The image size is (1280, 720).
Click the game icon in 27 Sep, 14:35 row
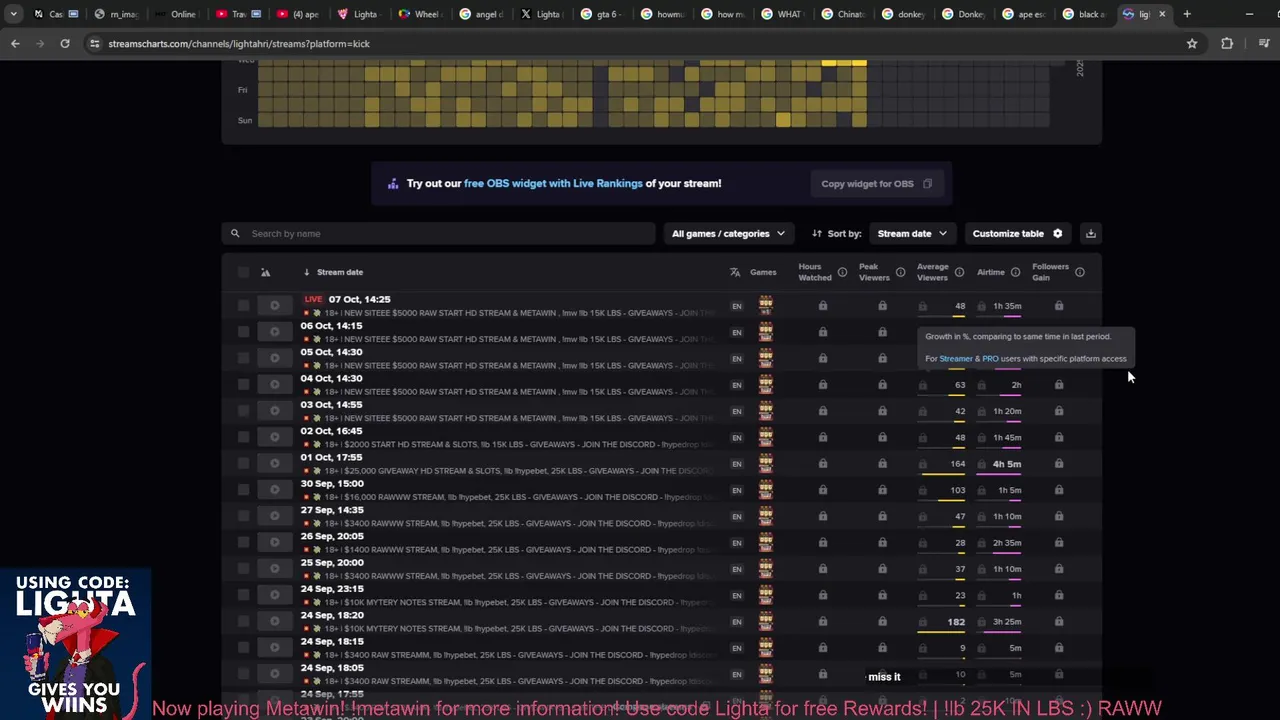click(766, 516)
